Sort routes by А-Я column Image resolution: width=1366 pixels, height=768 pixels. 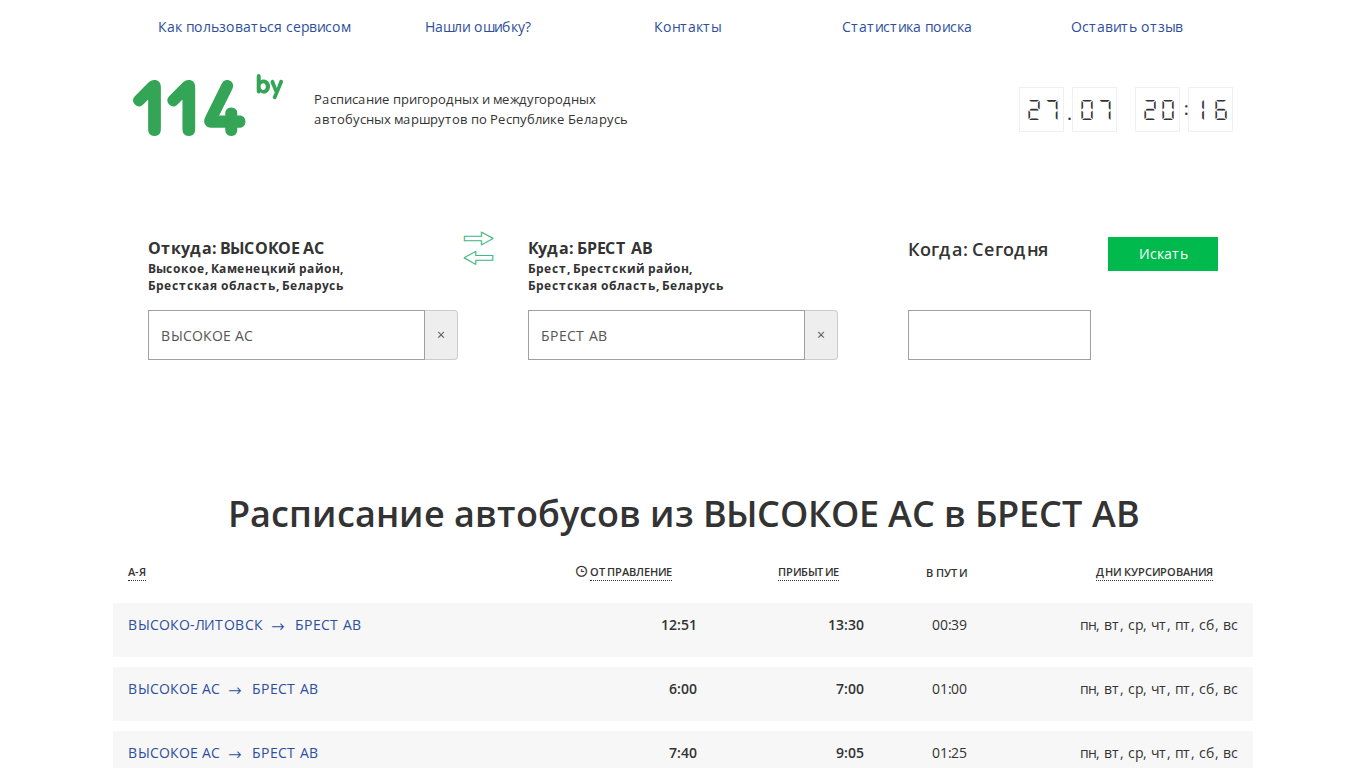(x=137, y=573)
